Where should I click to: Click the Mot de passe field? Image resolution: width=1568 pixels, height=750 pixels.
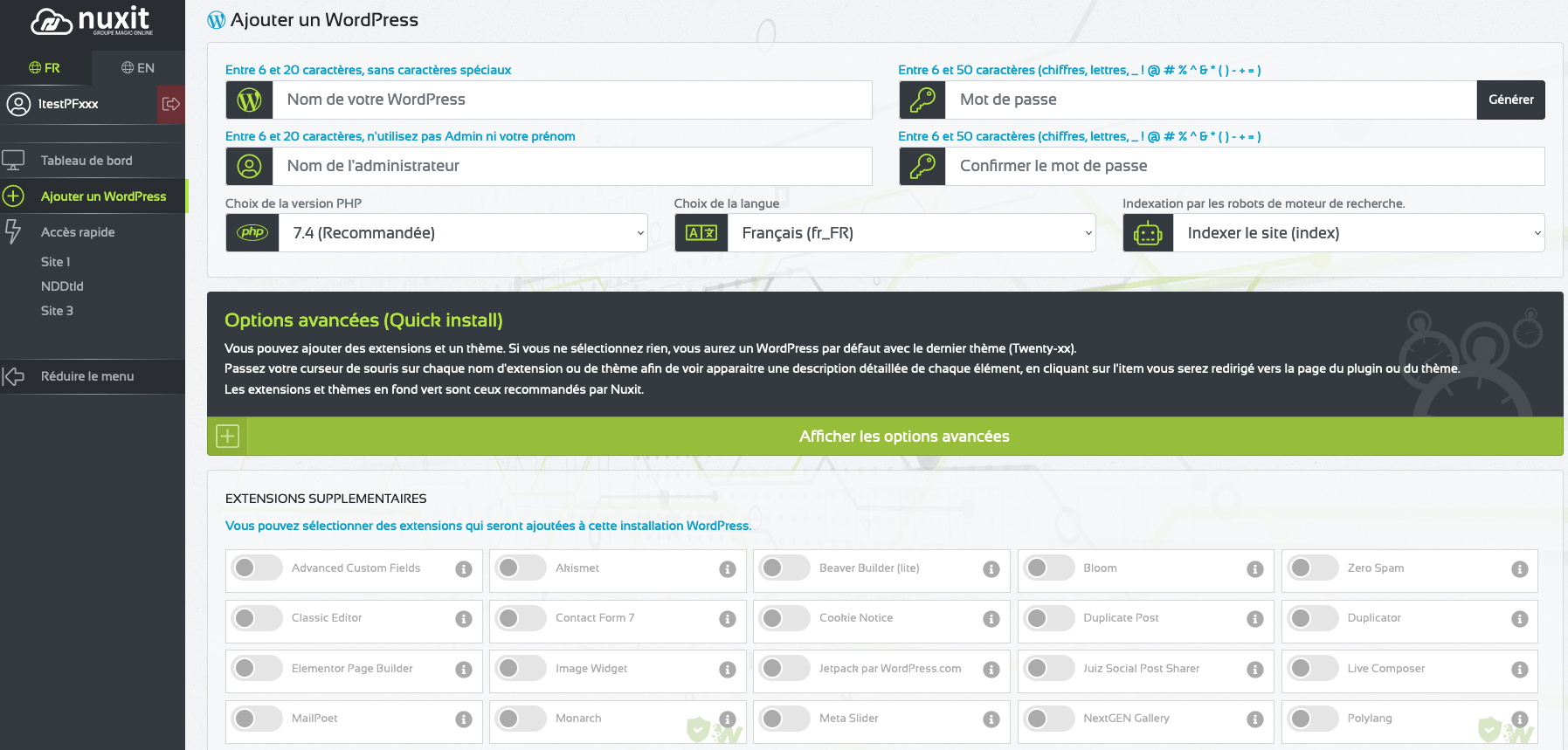[x=1211, y=100]
